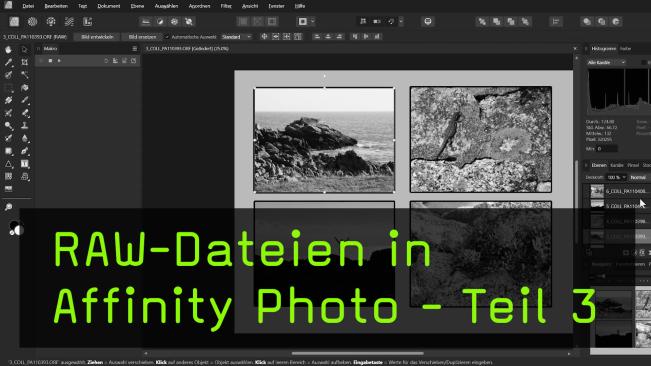Open the Filter menu
The image size is (651, 366).
(226, 6)
